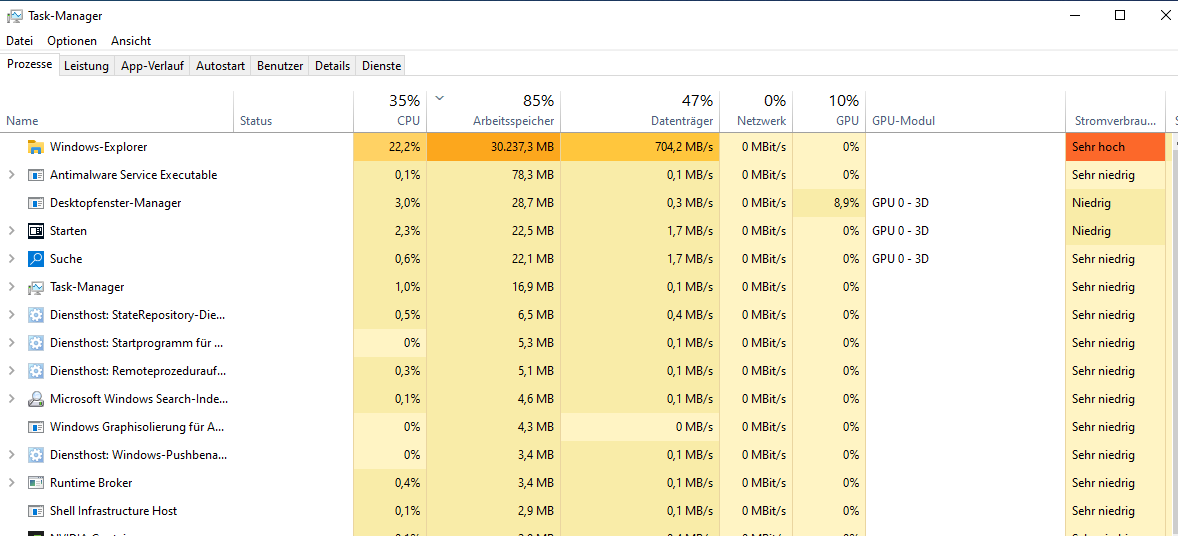
Task: Expand the Starten process group
Action: (11, 231)
